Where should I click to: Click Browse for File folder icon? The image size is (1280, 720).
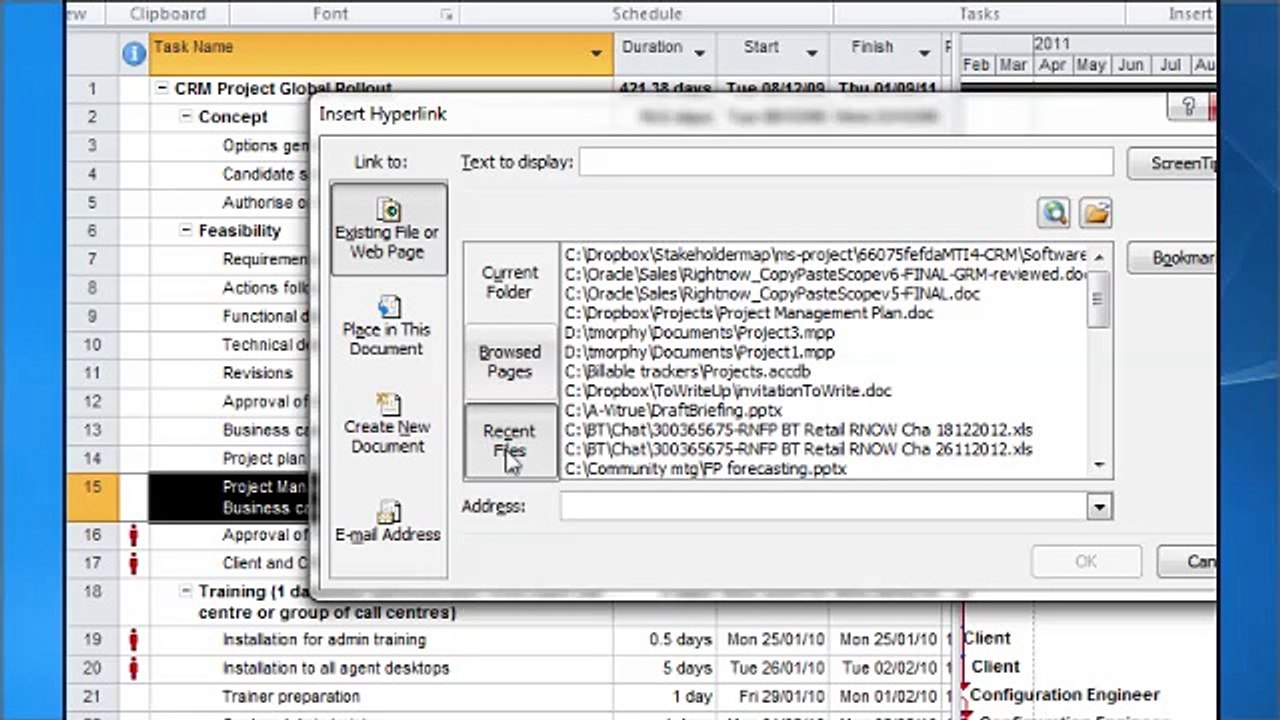pos(1096,212)
